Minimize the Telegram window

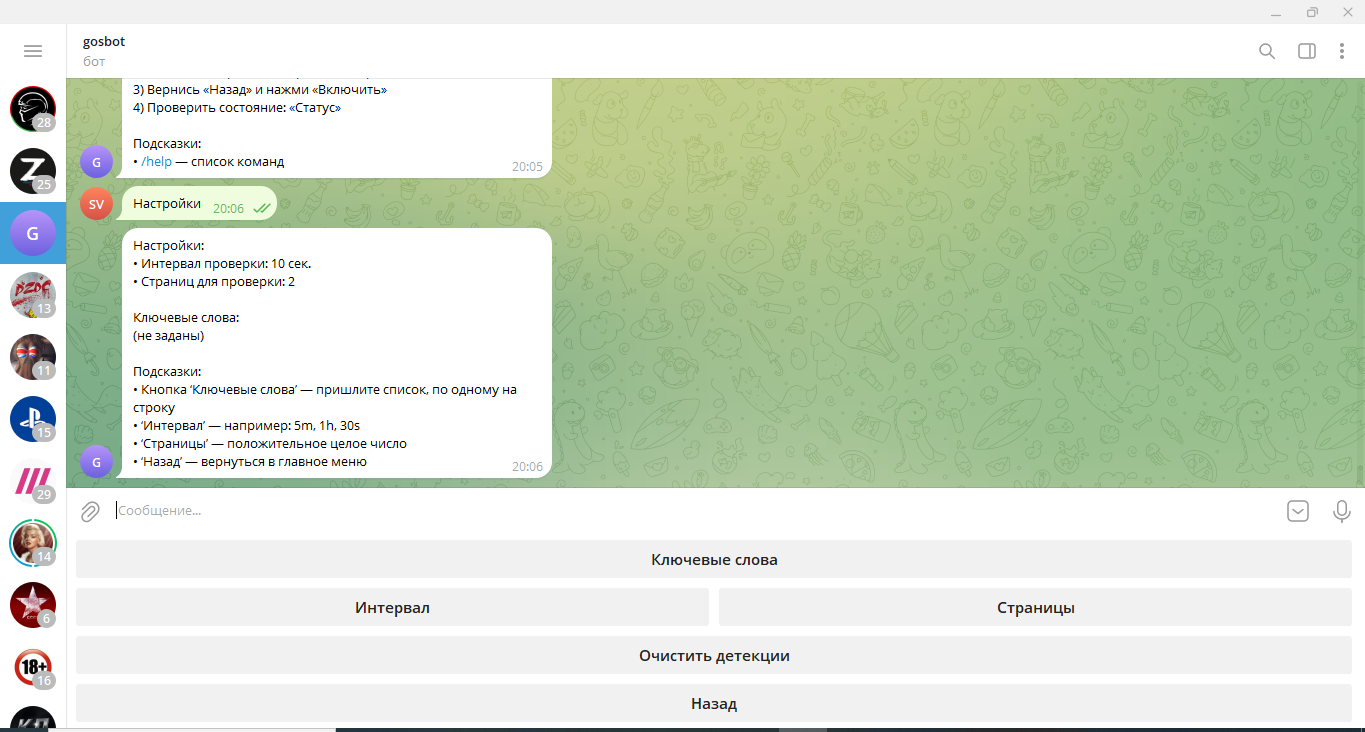[1274, 12]
